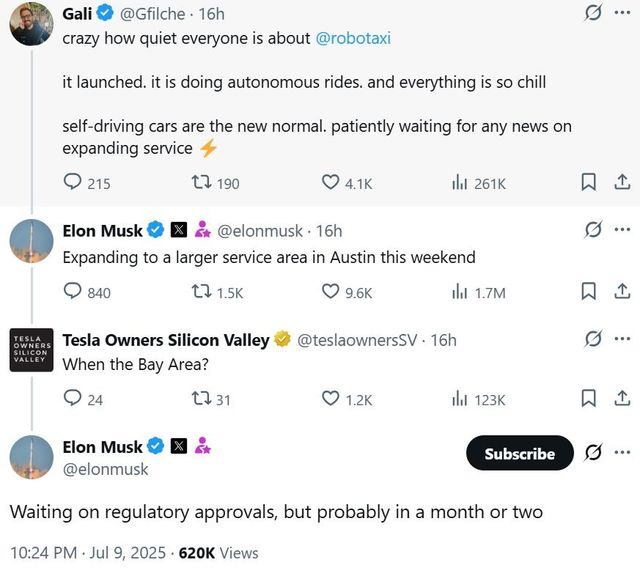
Task: Reply to Elon's Austin expansion tweet
Action: tap(73, 292)
